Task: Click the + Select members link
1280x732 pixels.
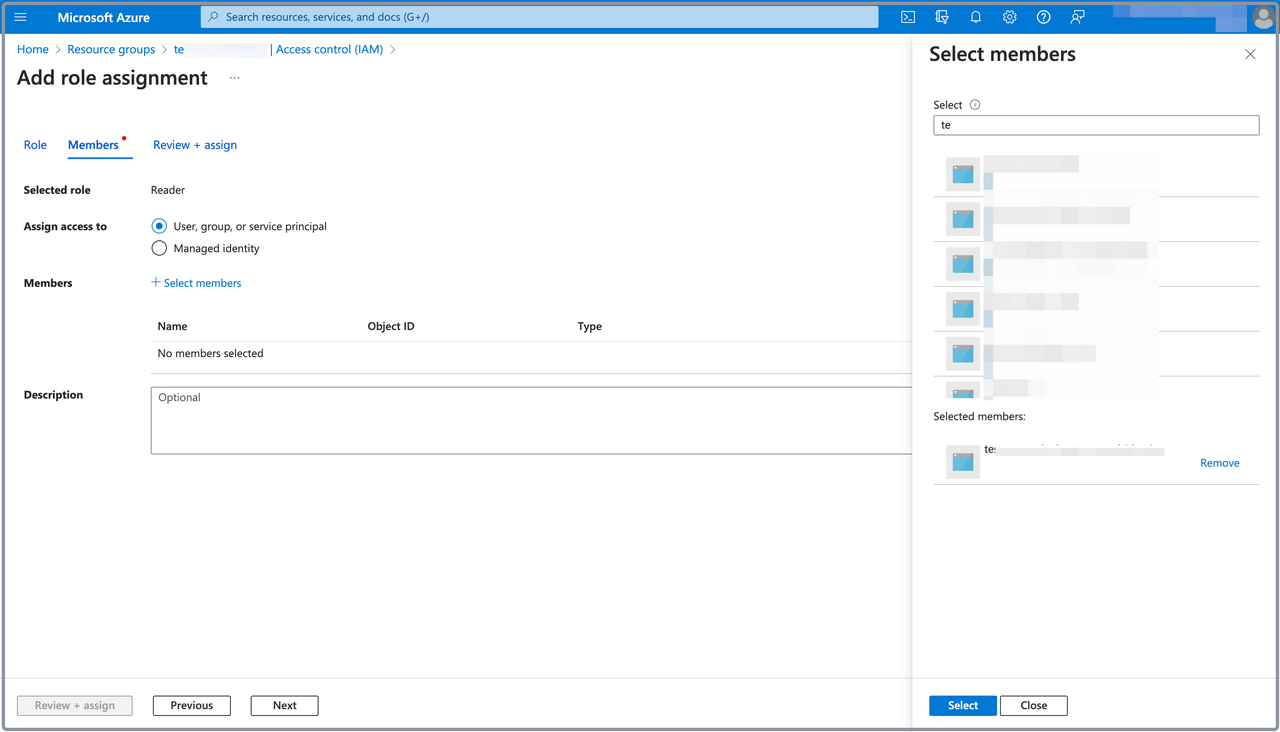Action: coord(196,283)
